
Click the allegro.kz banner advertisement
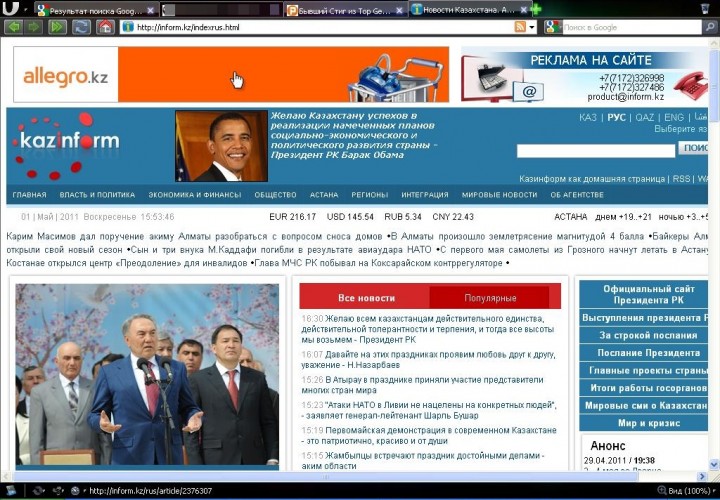pos(231,74)
